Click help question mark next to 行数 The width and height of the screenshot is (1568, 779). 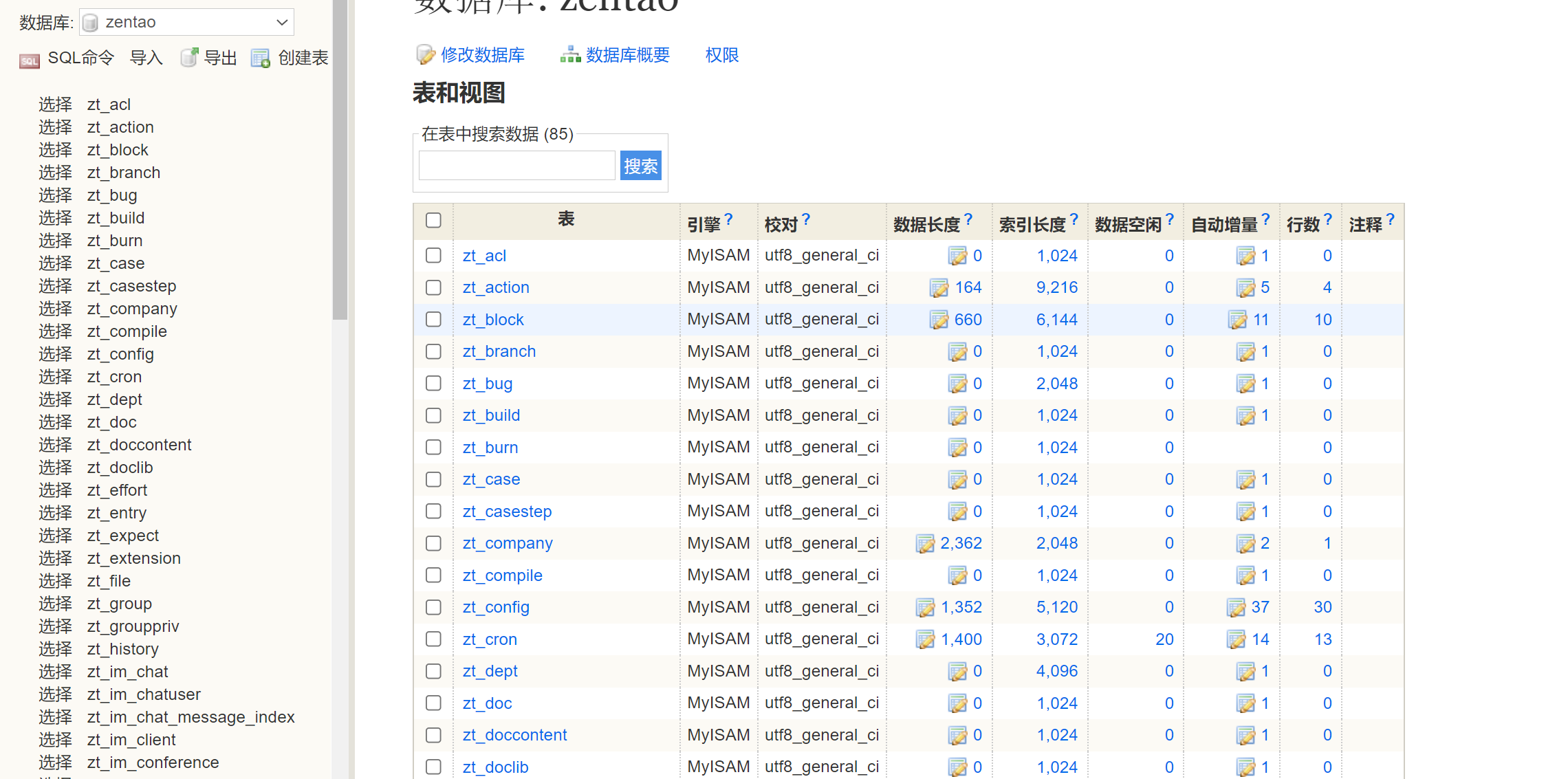(1328, 220)
